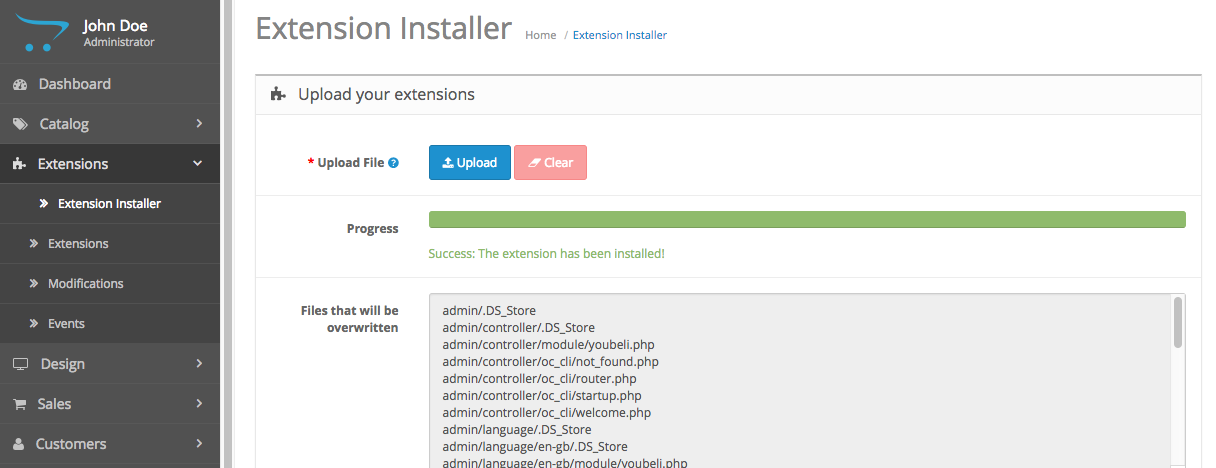Click the green installation progress bar
The image size is (1216, 468).
pos(806,220)
